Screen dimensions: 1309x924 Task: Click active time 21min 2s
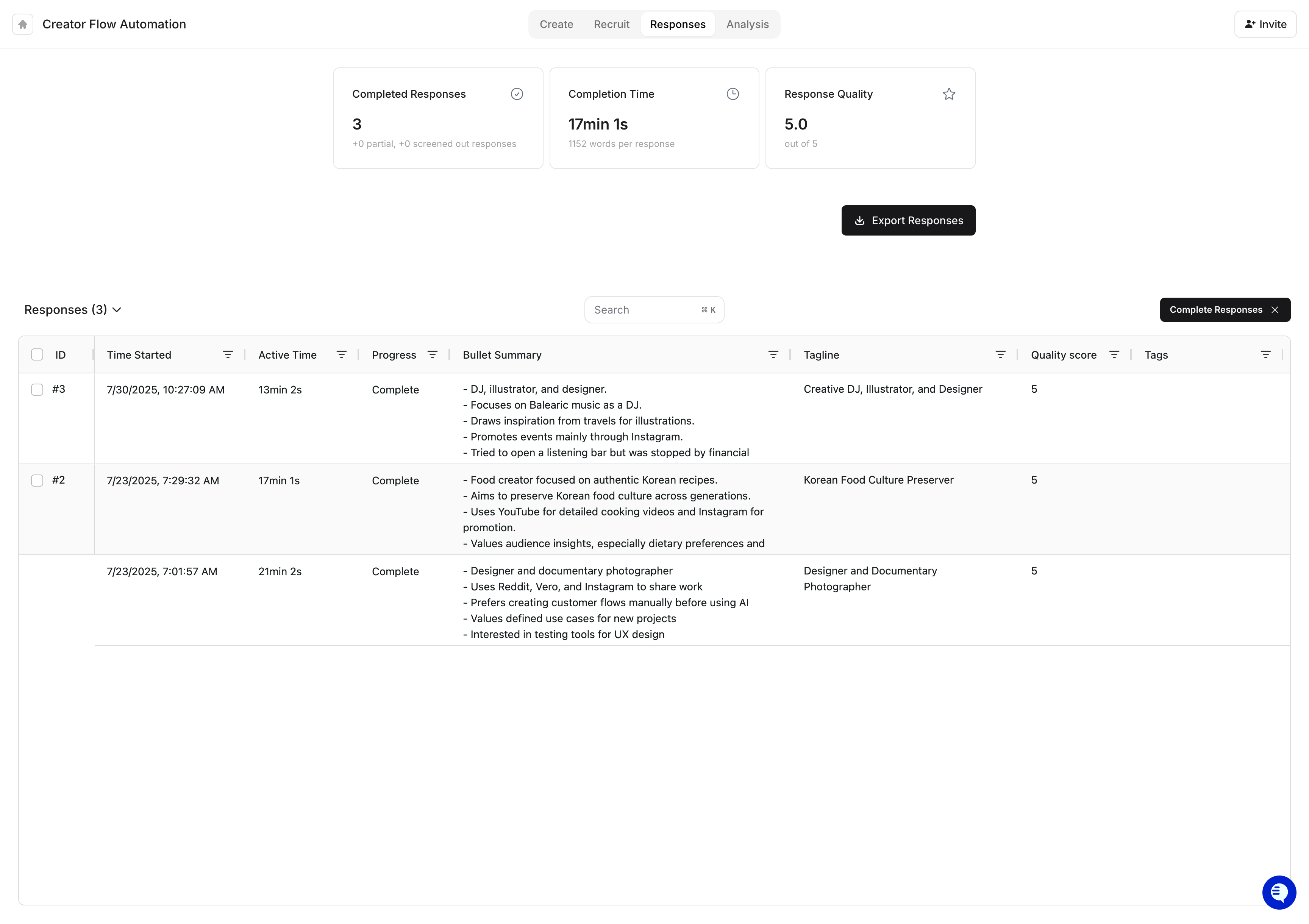pyautogui.click(x=280, y=572)
